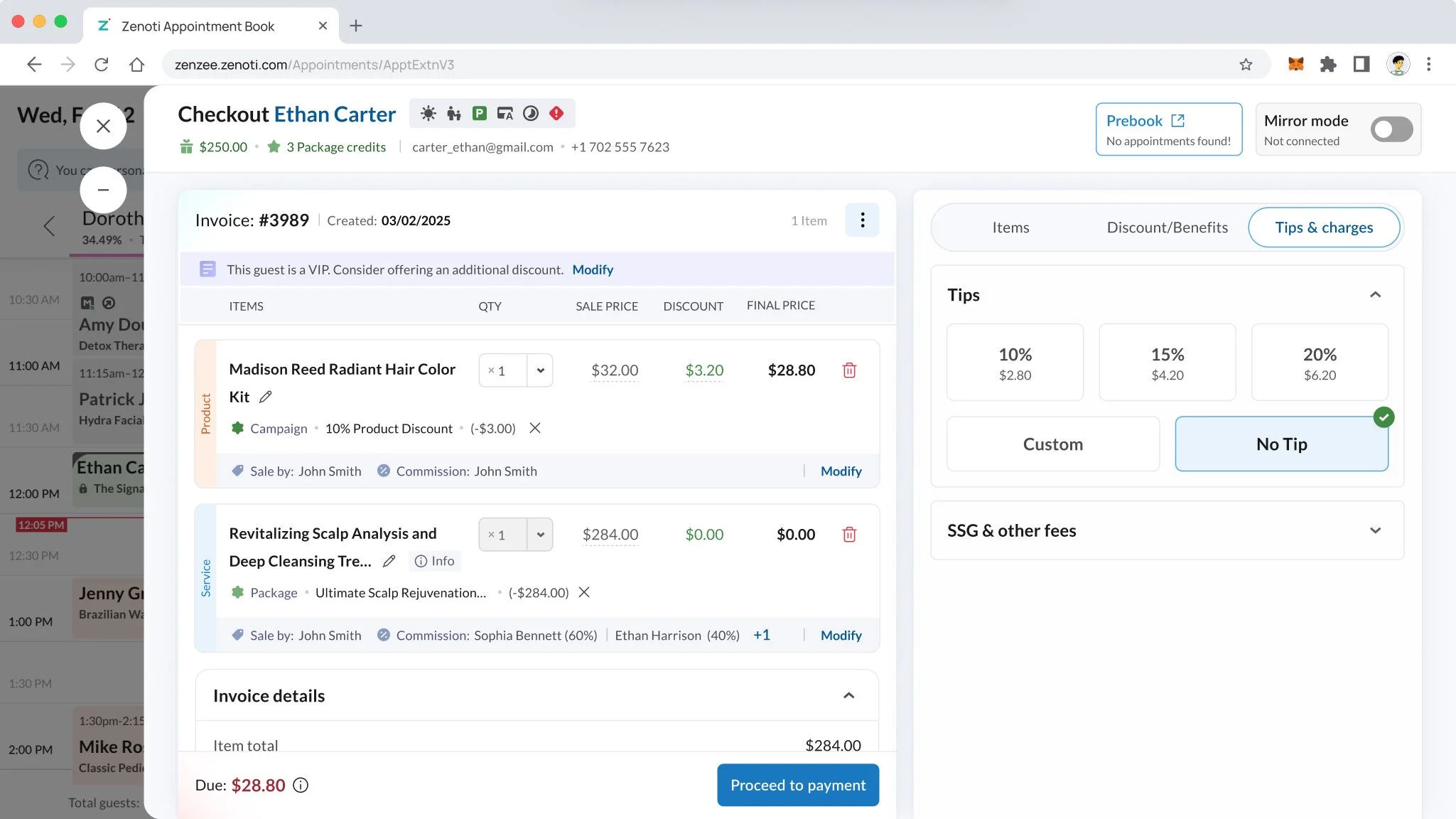Viewport: 1456px width, 819px height.
Task: Click Proceed to payment button
Action: point(797,785)
